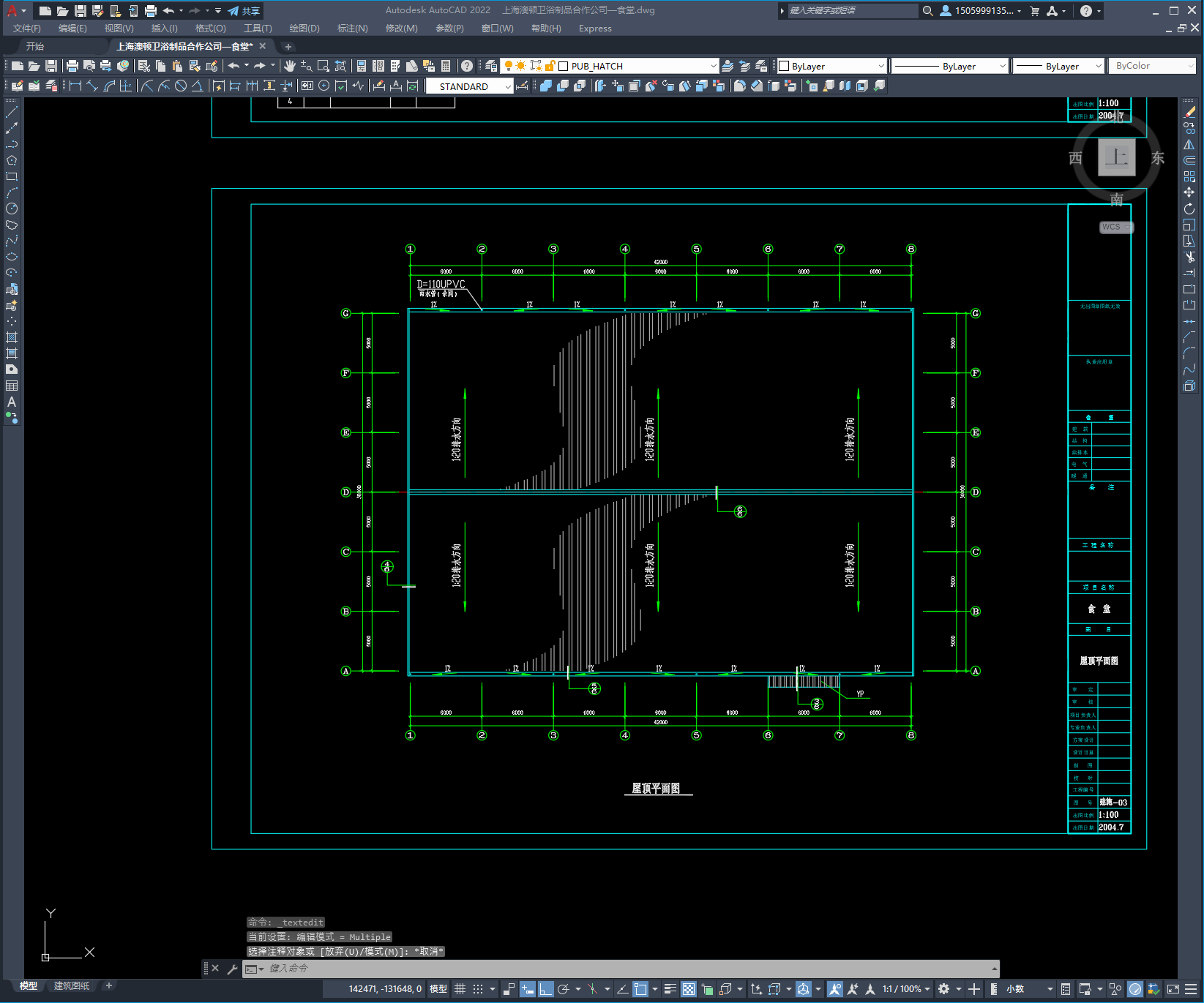Screen dimensions: 1204x1003
Task: Open the Autodesk App Store cart icon
Action: (1035, 11)
